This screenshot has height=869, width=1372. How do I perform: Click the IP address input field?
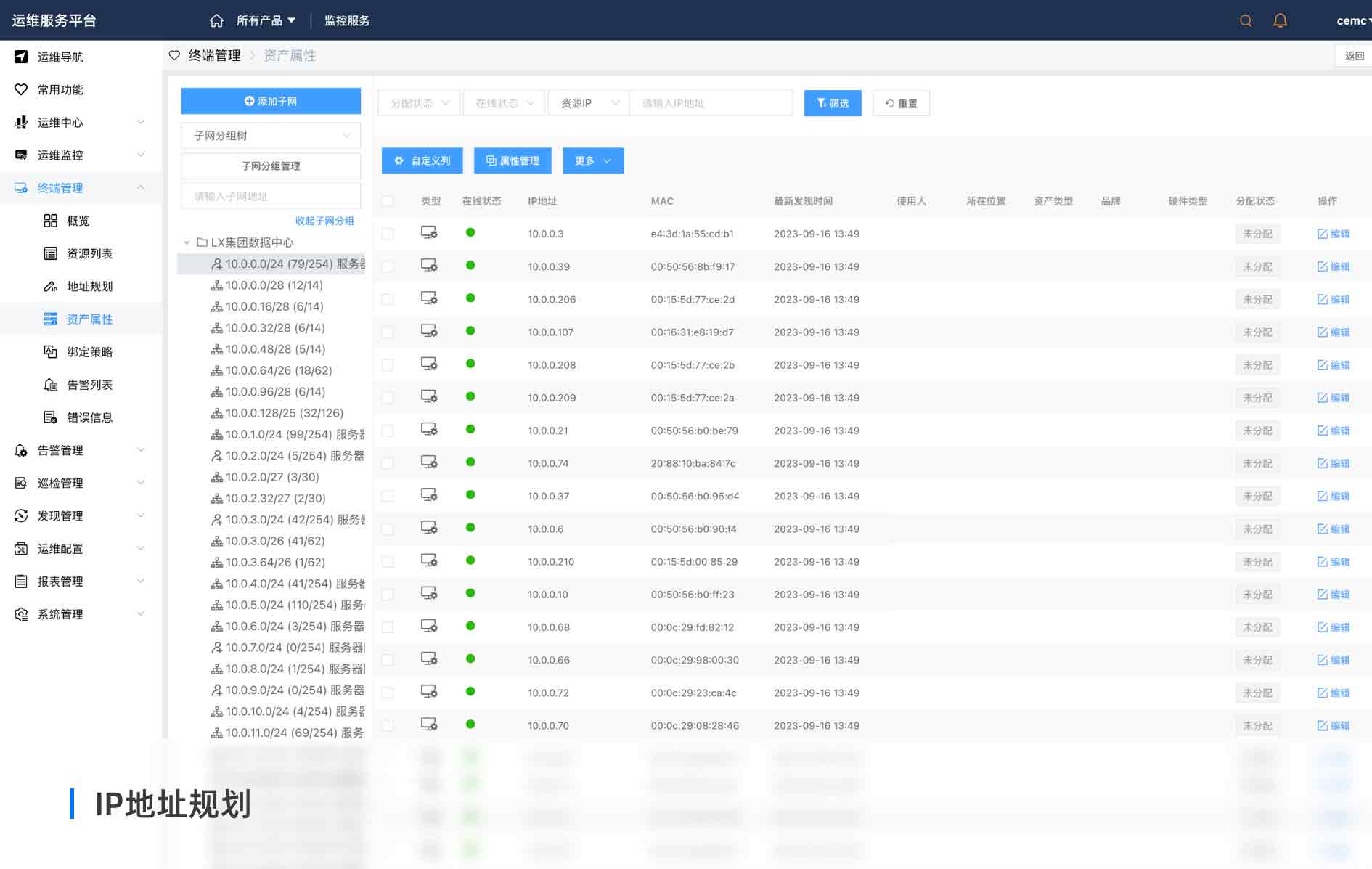click(x=711, y=103)
